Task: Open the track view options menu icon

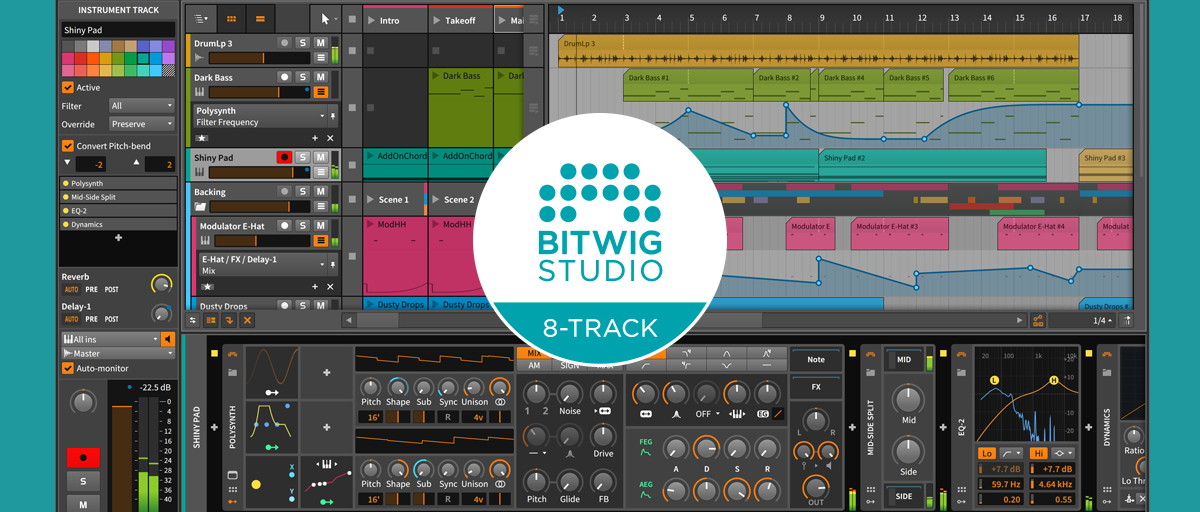Action: (201, 18)
